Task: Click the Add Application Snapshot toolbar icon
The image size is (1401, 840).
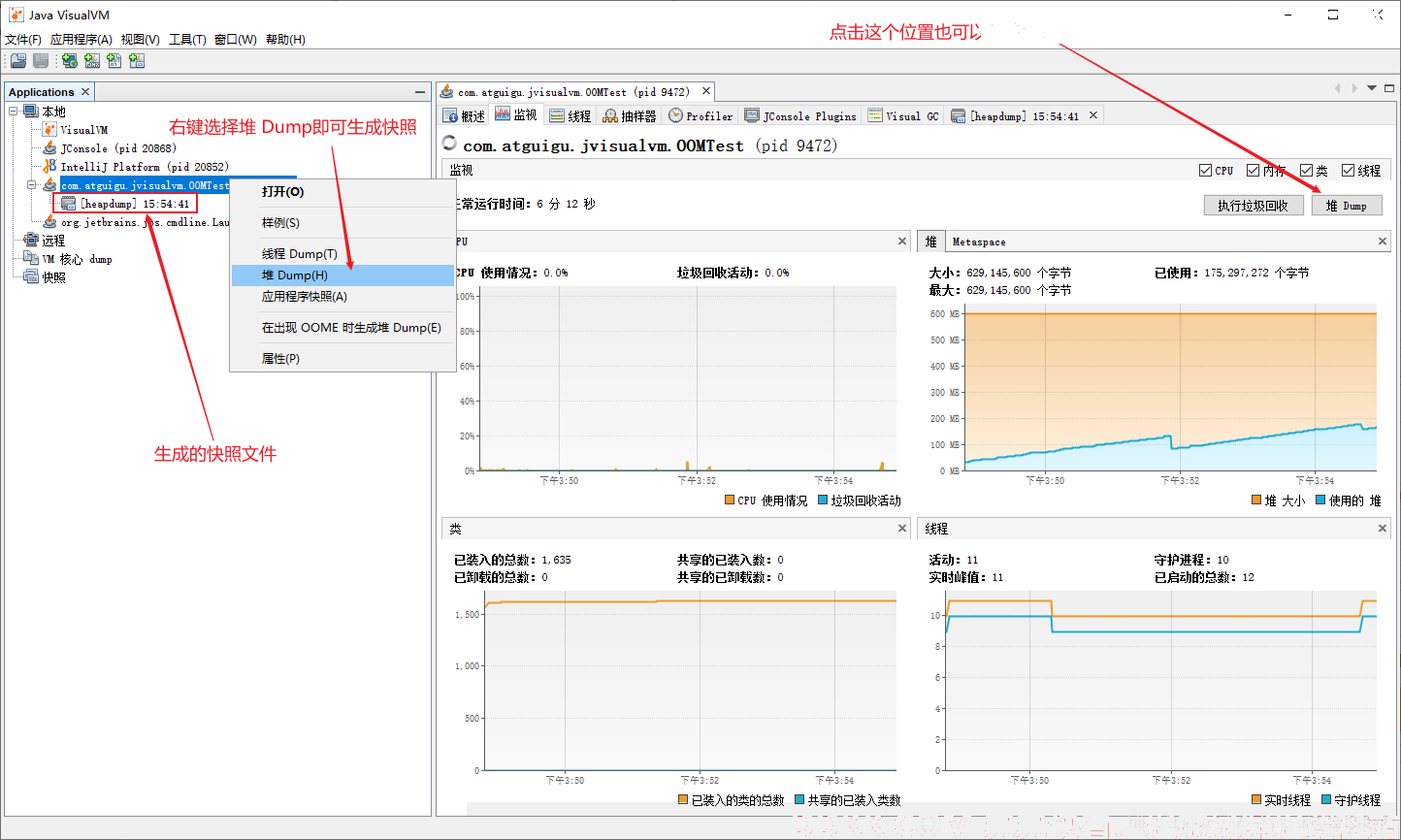Action: (x=137, y=61)
